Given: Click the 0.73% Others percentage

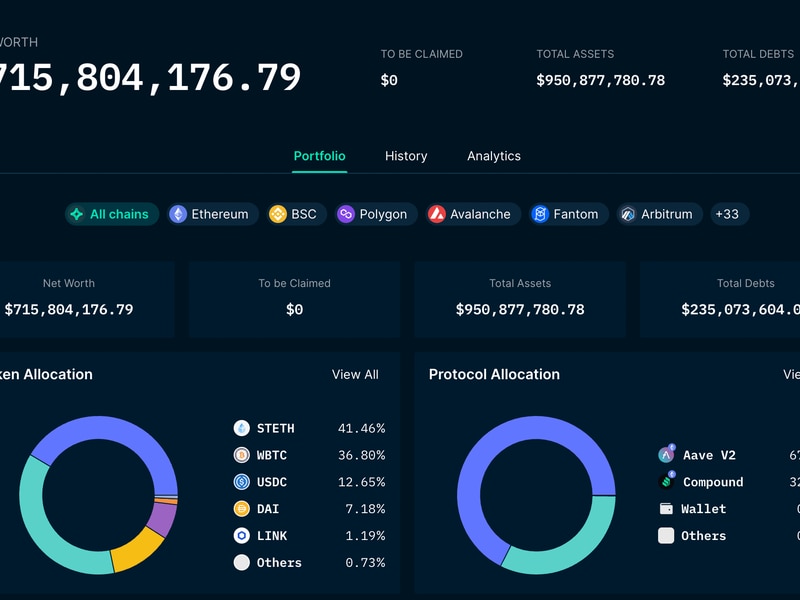Looking at the screenshot, I should point(365,563).
